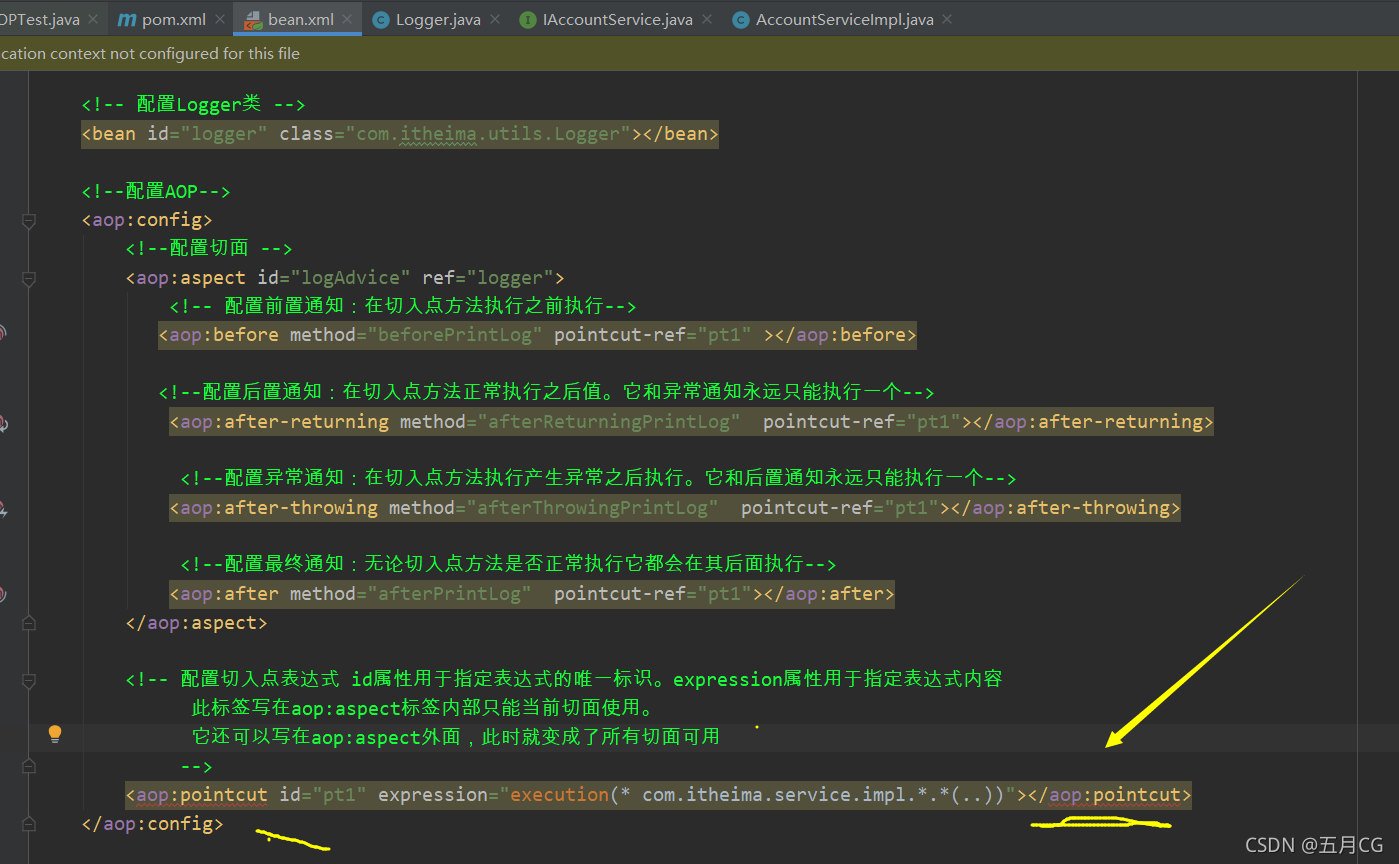Click the aop:after afterPrintLog line
The width and height of the screenshot is (1399, 864).
[x=531, y=594]
